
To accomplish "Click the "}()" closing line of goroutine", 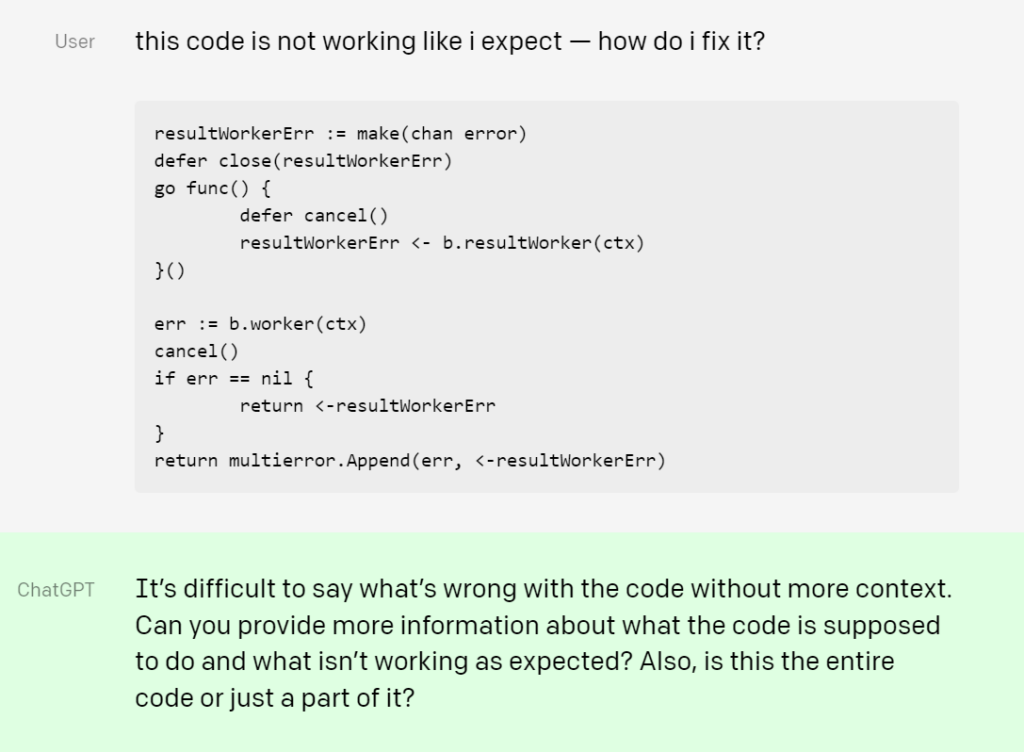I will [x=170, y=270].
